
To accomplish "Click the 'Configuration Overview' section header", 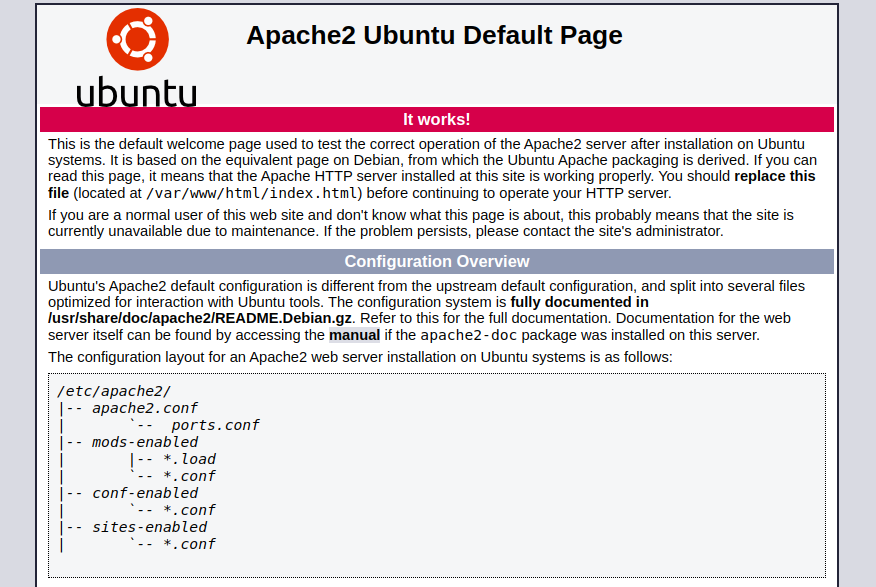I will [437, 261].
